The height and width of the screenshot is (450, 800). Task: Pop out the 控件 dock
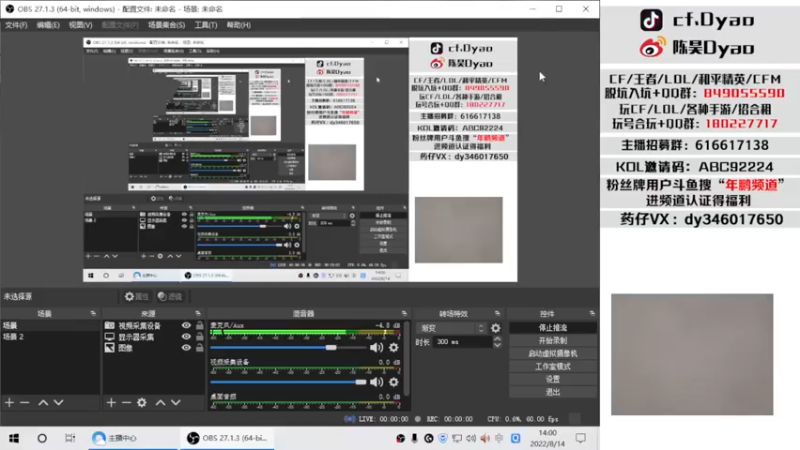[x=592, y=313]
